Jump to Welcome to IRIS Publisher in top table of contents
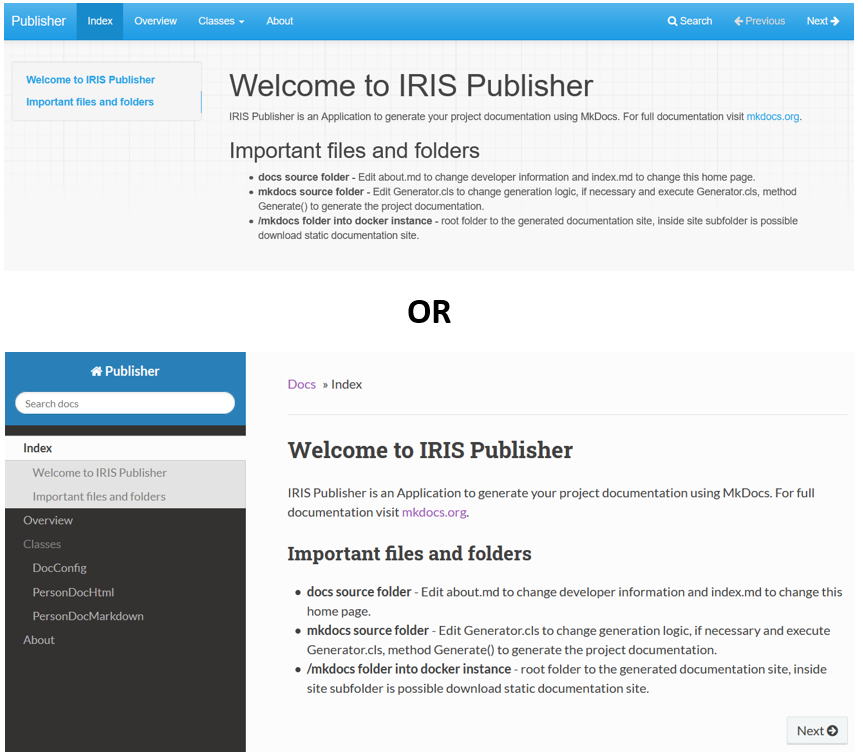 [90, 80]
